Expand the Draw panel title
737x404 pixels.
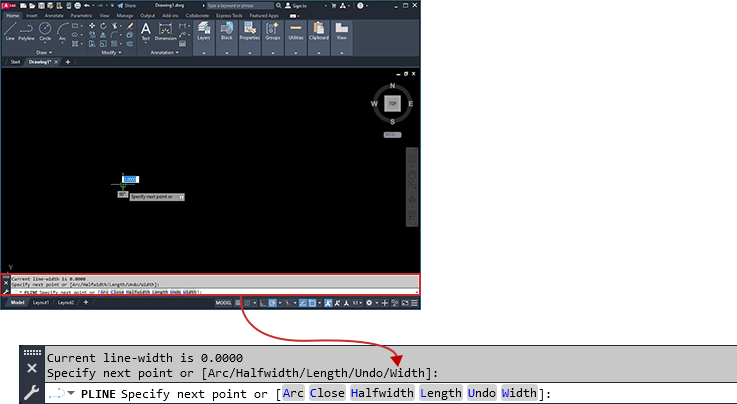click(x=45, y=52)
